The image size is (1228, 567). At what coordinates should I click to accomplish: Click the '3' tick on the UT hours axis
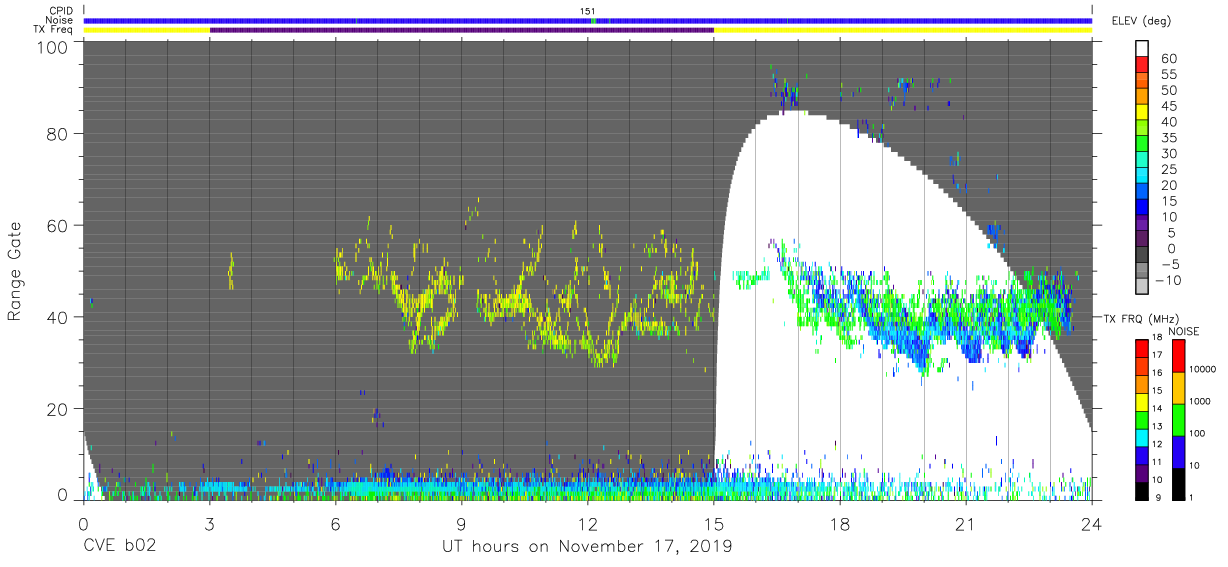pos(210,523)
